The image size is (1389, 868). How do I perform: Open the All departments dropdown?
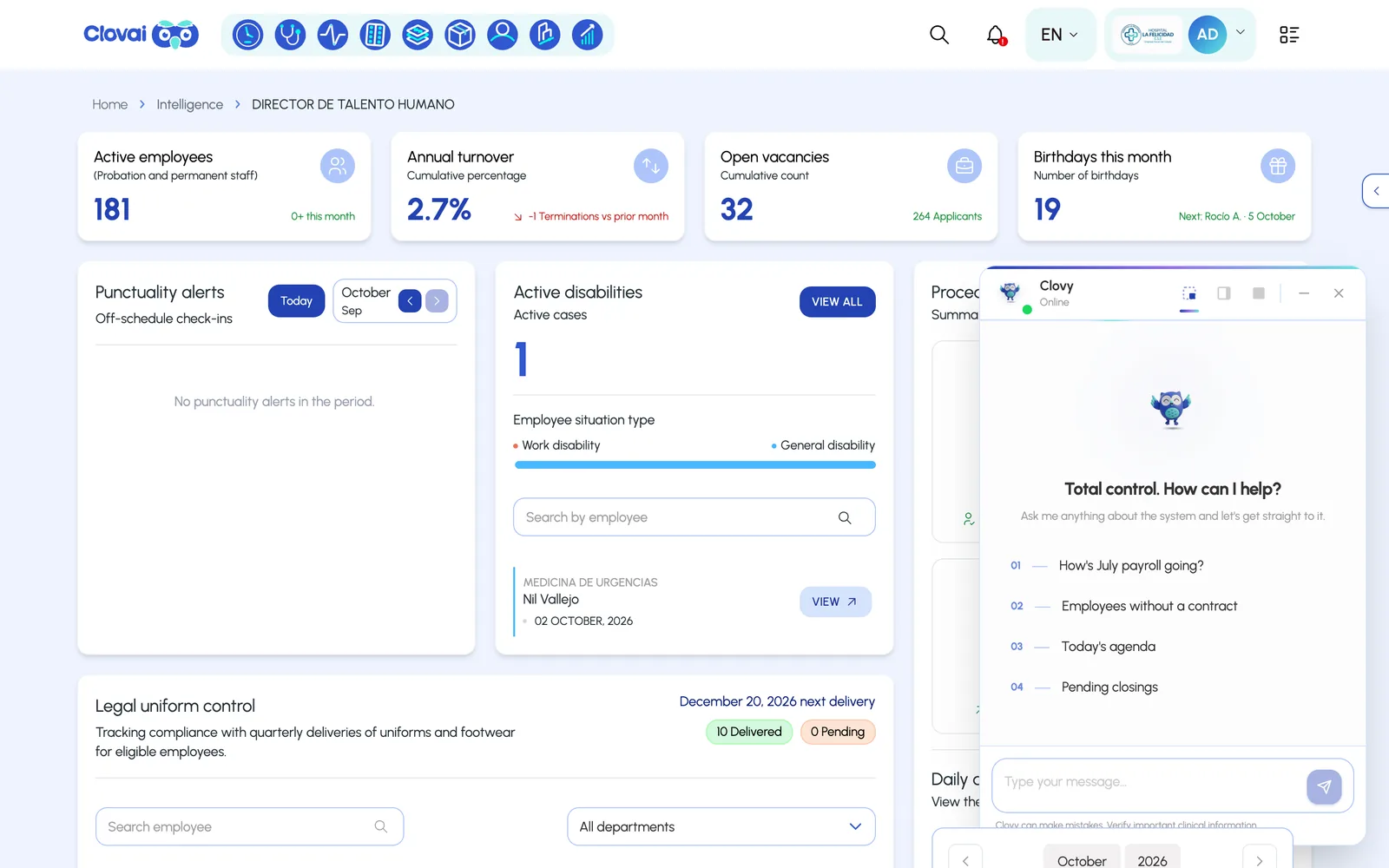point(721,826)
